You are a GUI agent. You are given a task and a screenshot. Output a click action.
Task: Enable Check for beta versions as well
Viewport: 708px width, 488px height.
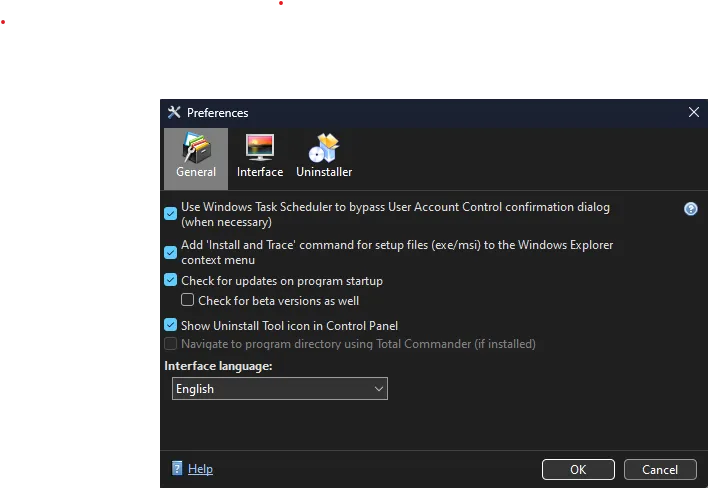coord(187,300)
